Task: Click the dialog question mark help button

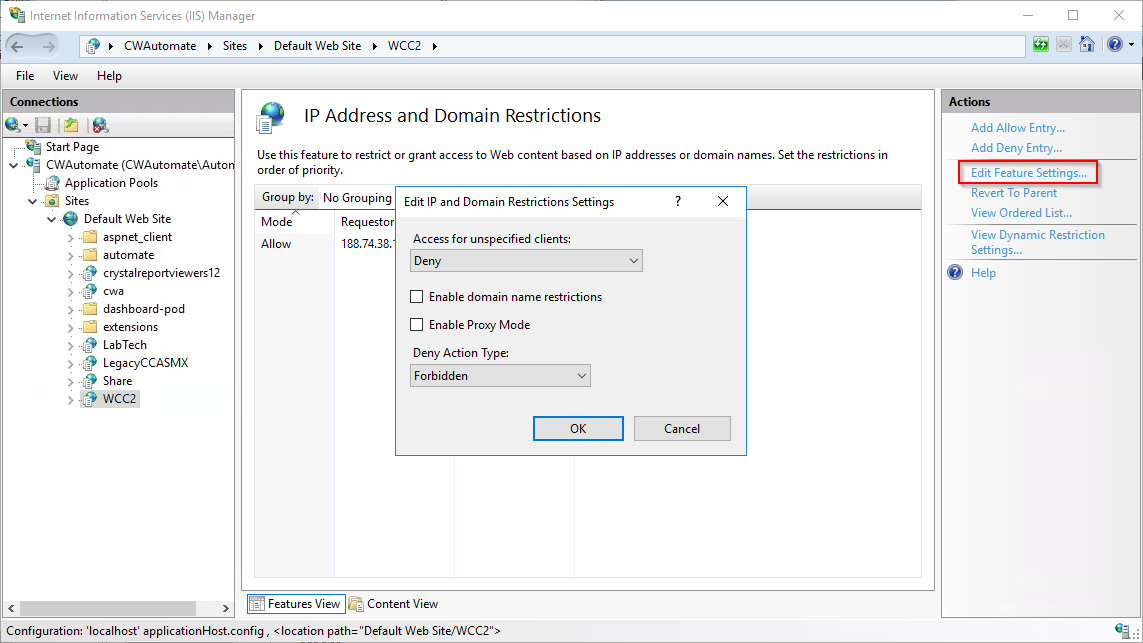Action: pyautogui.click(x=678, y=201)
